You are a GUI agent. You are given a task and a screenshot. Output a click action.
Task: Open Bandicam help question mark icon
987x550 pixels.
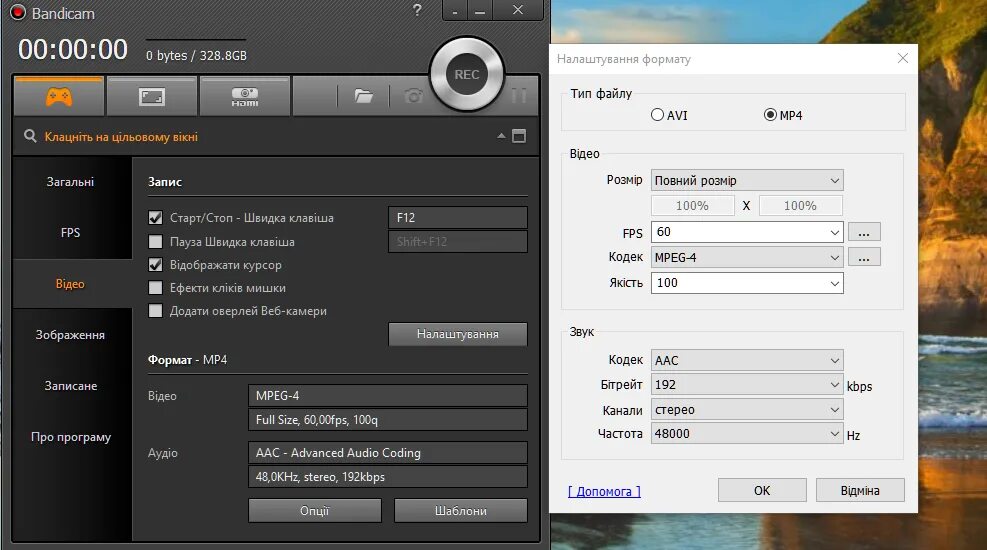417,10
